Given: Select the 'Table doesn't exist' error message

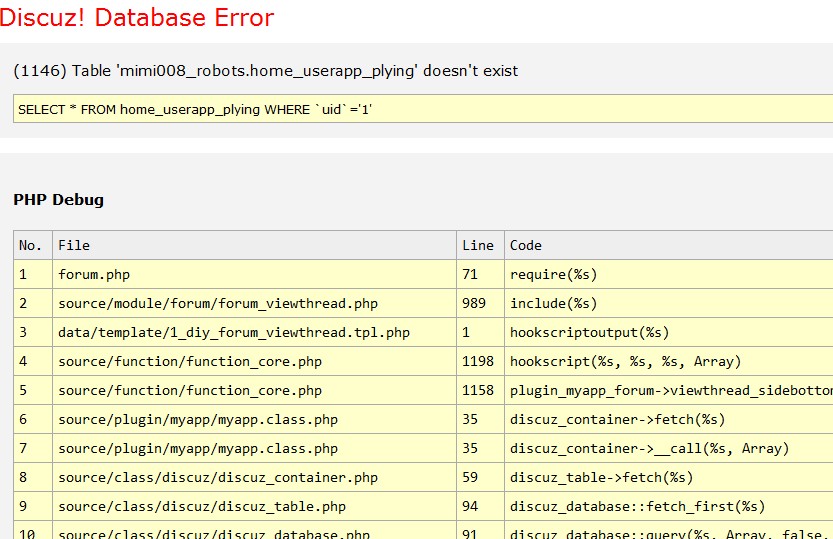Looking at the screenshot, I should (x=266, y=71).
